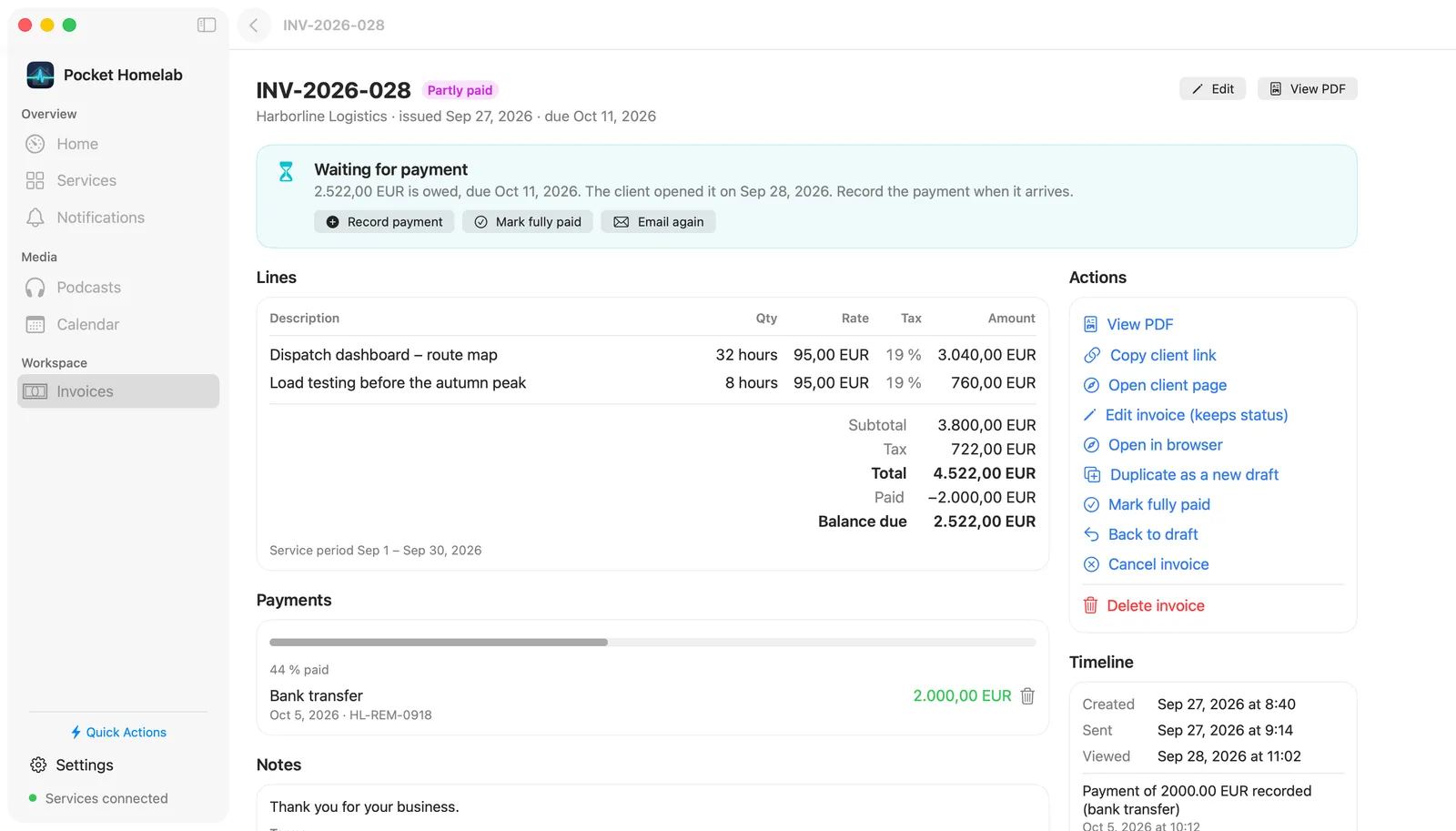Image resolution: width=1456 pixels, height=831 pixels.
Task: Open Home in the sidebar
Action: coord(118,144)
